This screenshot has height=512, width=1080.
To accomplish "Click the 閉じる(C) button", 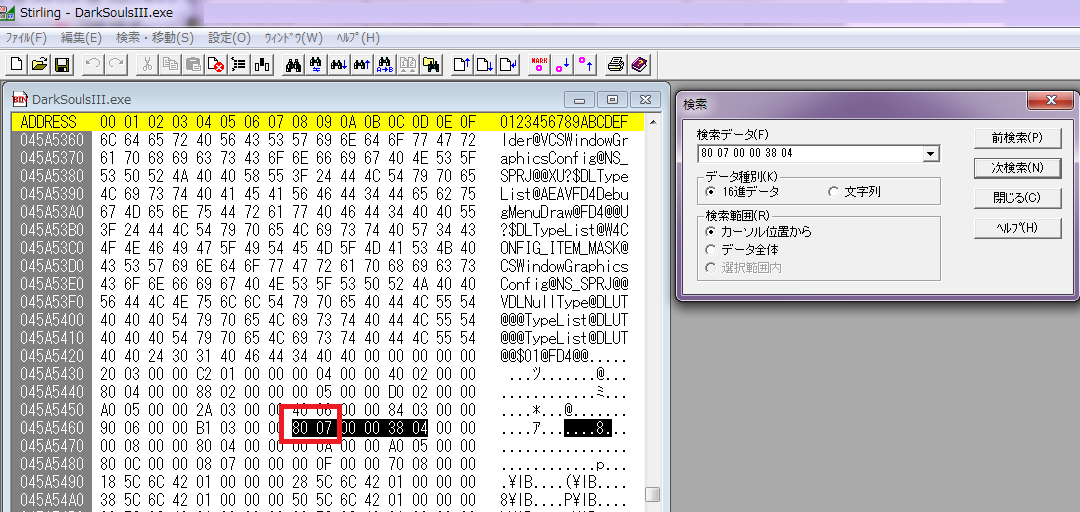I will [x=1017, y=198].
